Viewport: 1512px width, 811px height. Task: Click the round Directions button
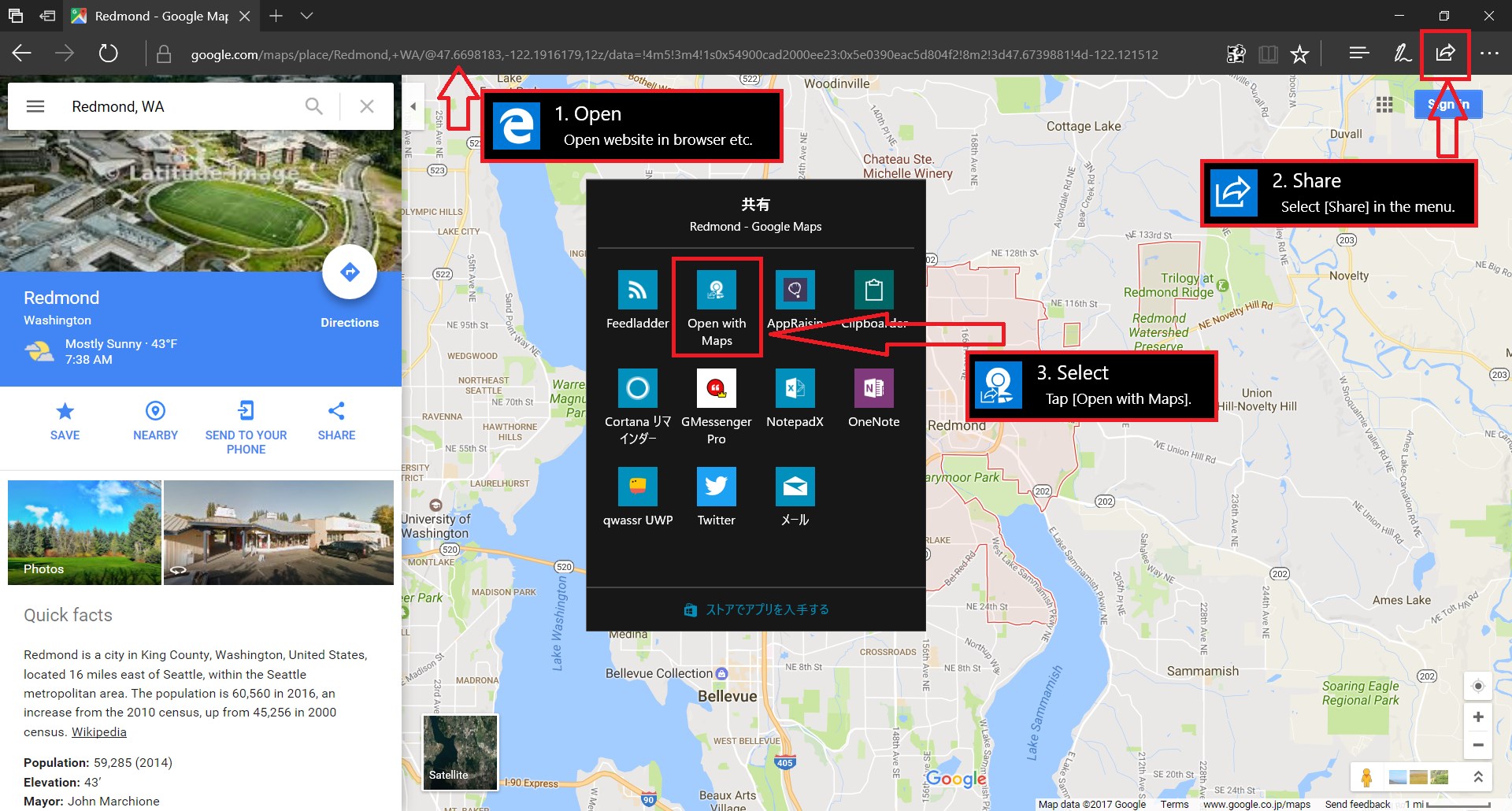[350, 272]
